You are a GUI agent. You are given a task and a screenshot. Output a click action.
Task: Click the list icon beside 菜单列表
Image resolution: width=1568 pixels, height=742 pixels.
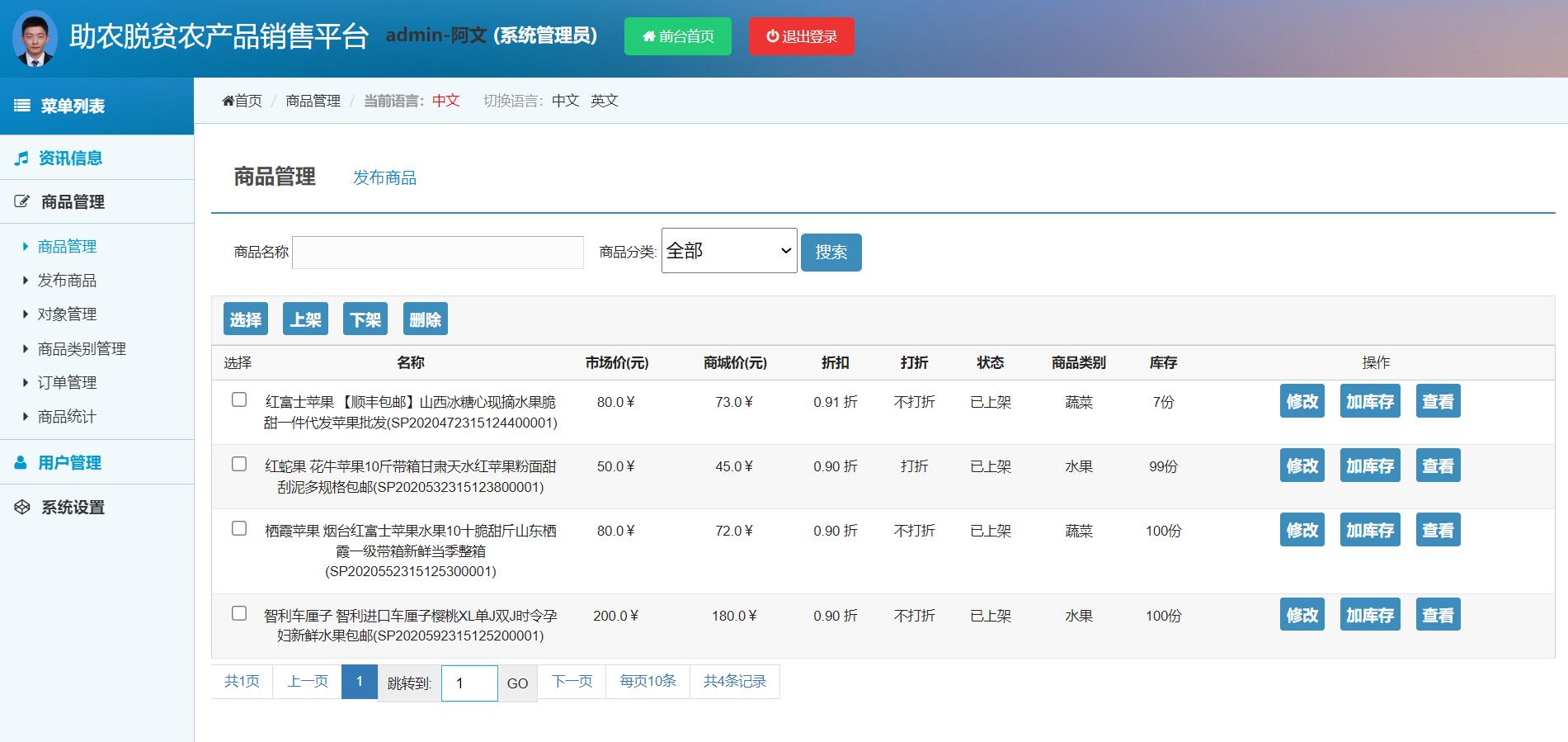[x=22, y=106]
